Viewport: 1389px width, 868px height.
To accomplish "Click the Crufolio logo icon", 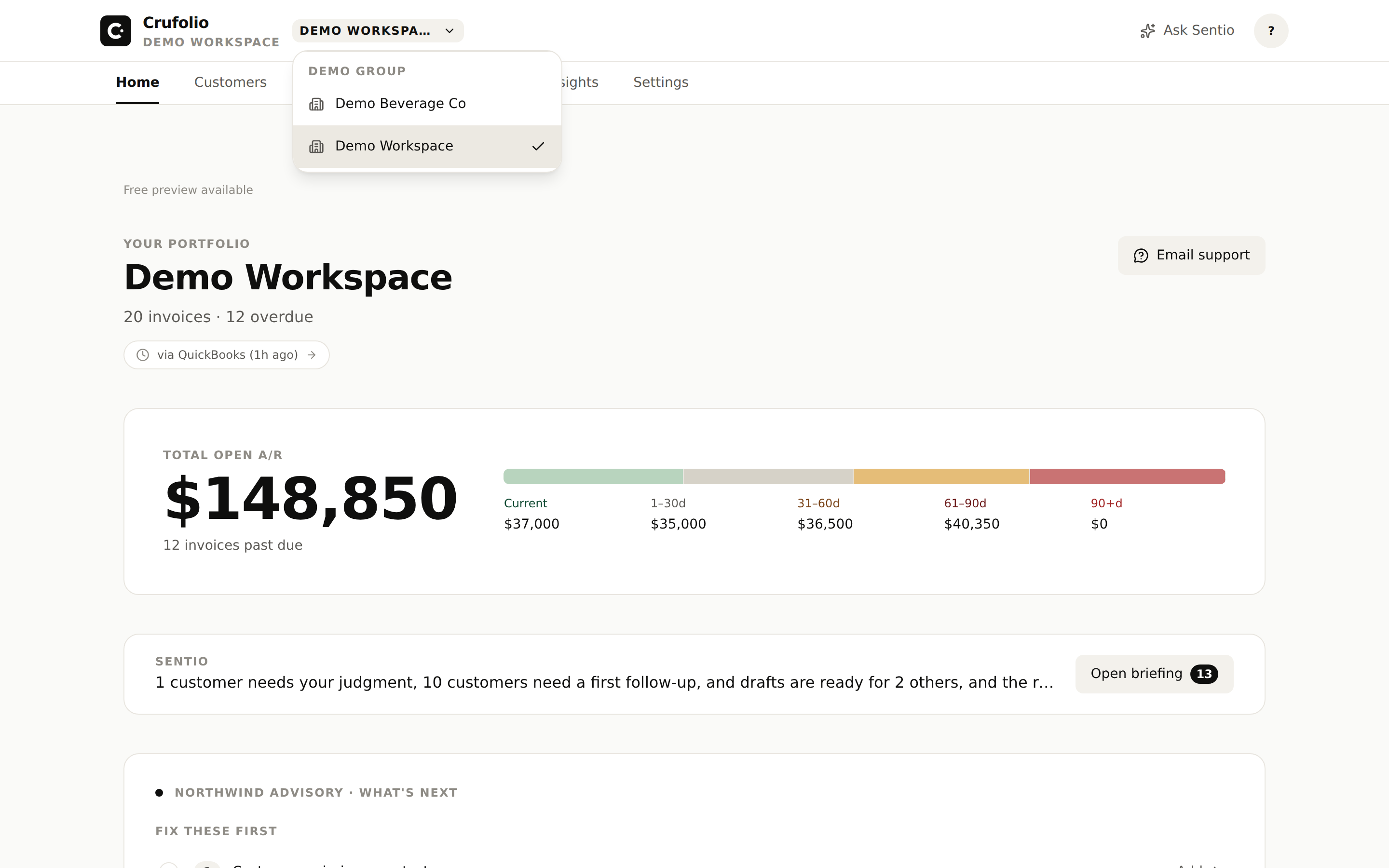I will pyautogui.click(x=115, y=31).
